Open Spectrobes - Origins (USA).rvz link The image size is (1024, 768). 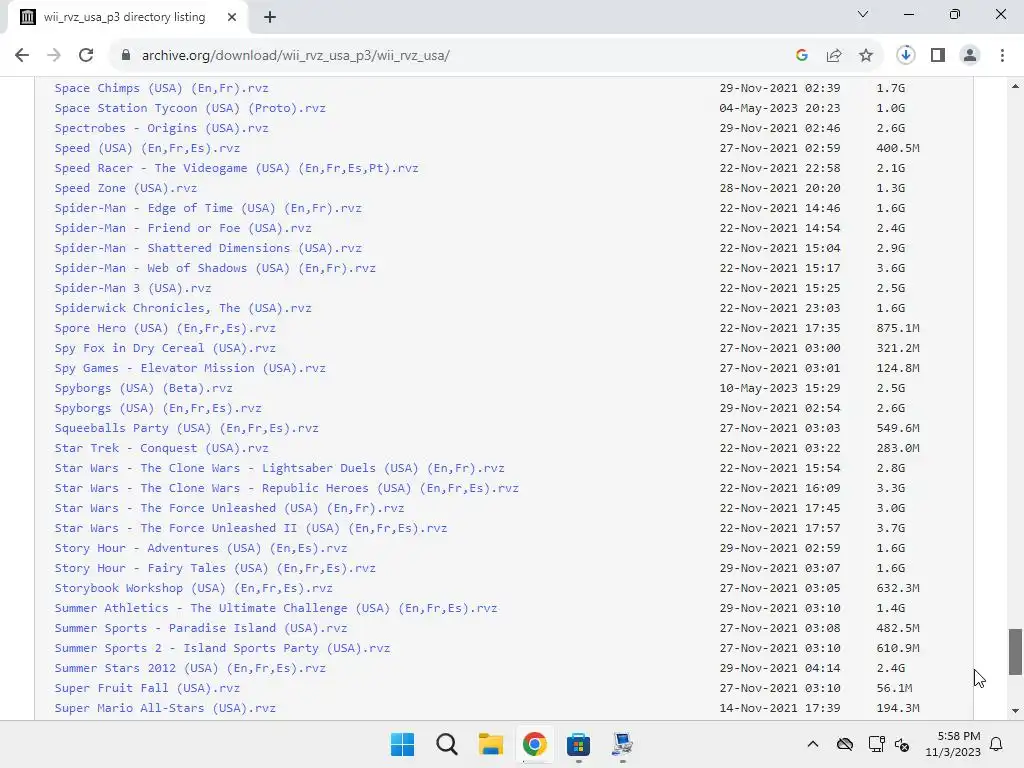pyautogui.click(x=161, y=128)
